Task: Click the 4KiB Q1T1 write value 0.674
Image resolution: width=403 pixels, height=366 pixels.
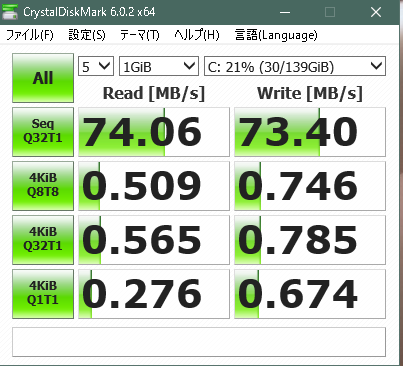Action: 310,294
